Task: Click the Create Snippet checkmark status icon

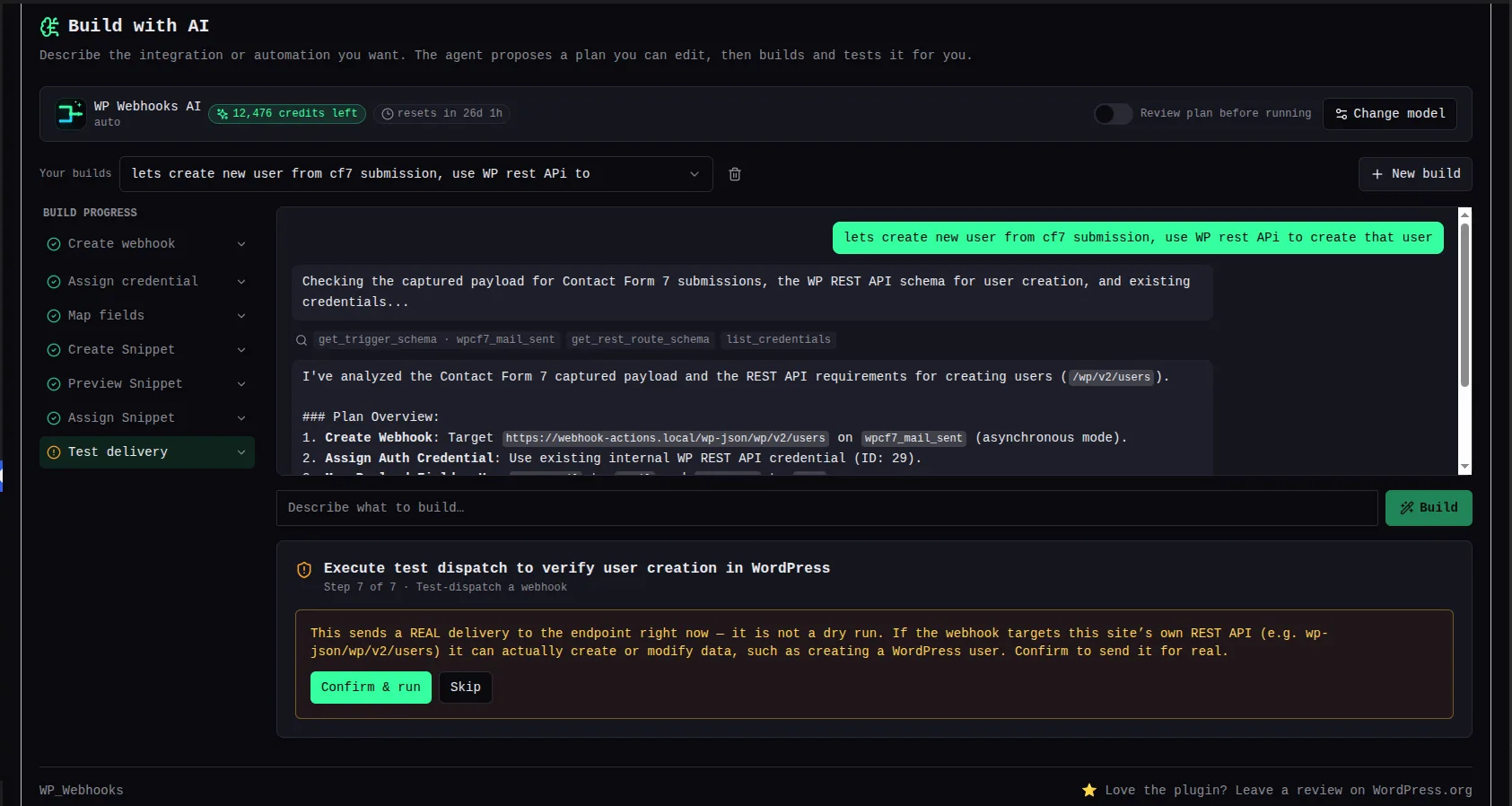Action: pyautogui.click(x=54, y=350)
